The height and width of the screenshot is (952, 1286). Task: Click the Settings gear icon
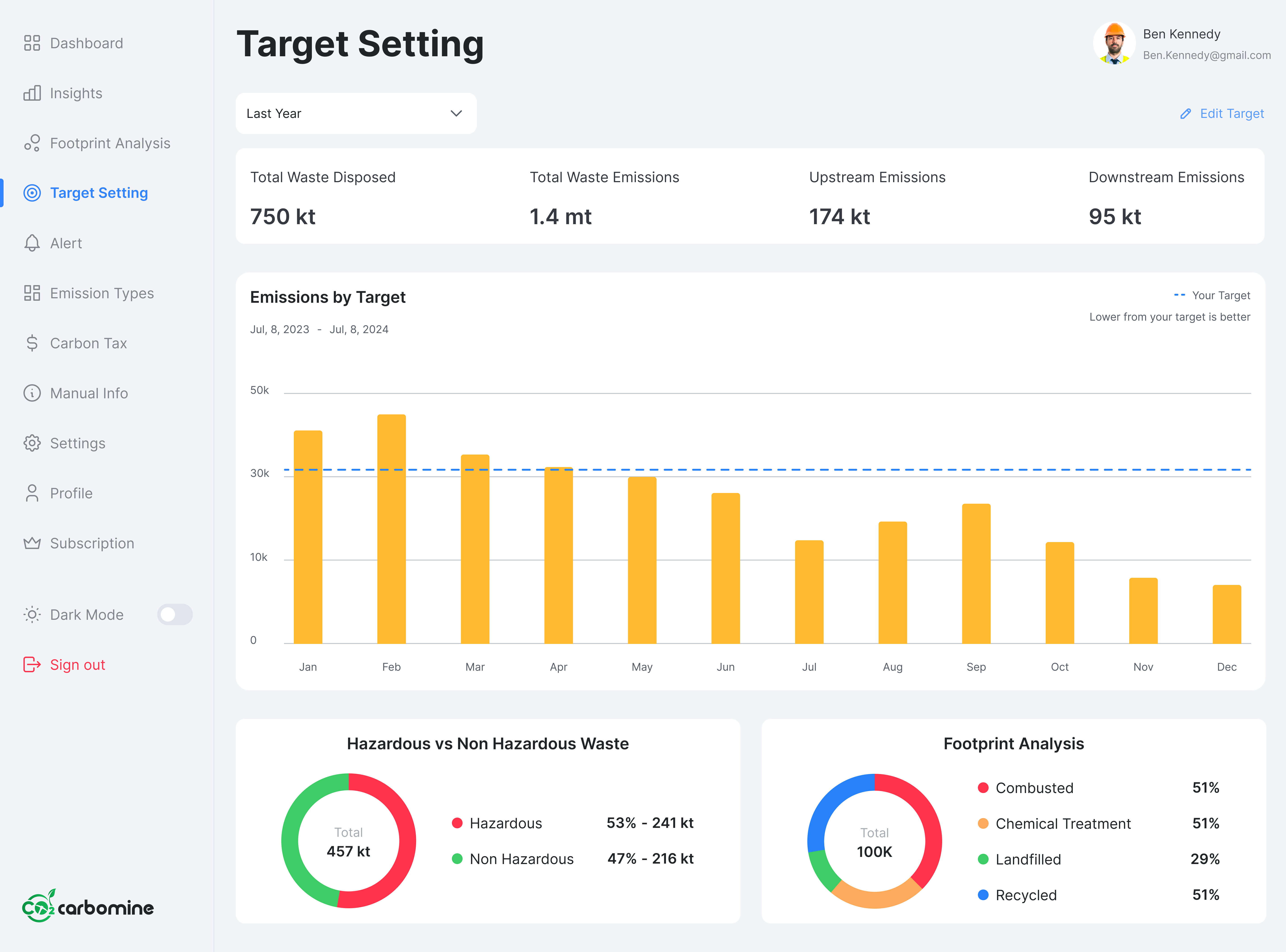(x=32, y=443)
